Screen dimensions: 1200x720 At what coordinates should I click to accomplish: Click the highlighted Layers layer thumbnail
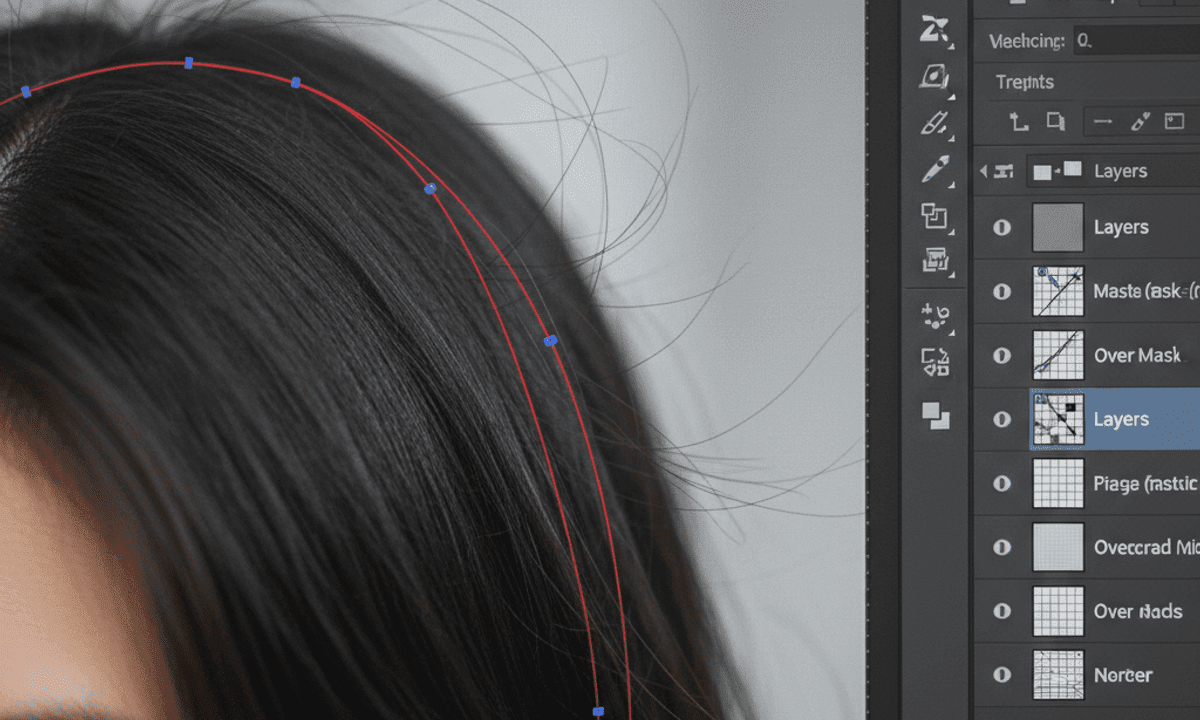click(x=1059, y=419)
